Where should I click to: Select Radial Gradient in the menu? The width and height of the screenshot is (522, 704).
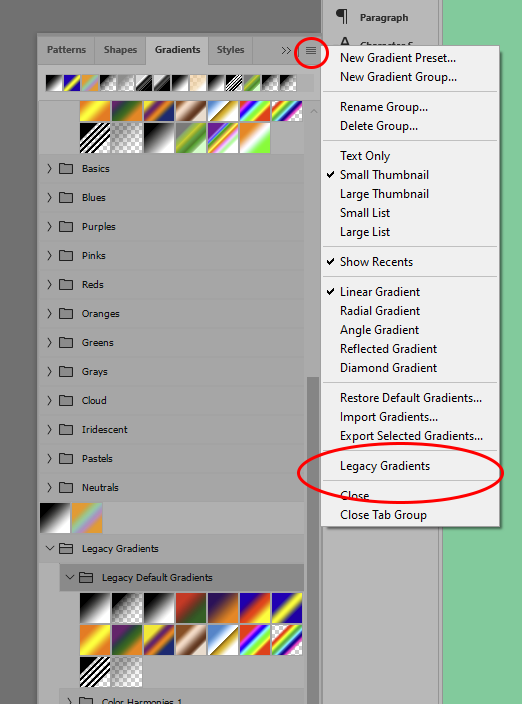380,311
